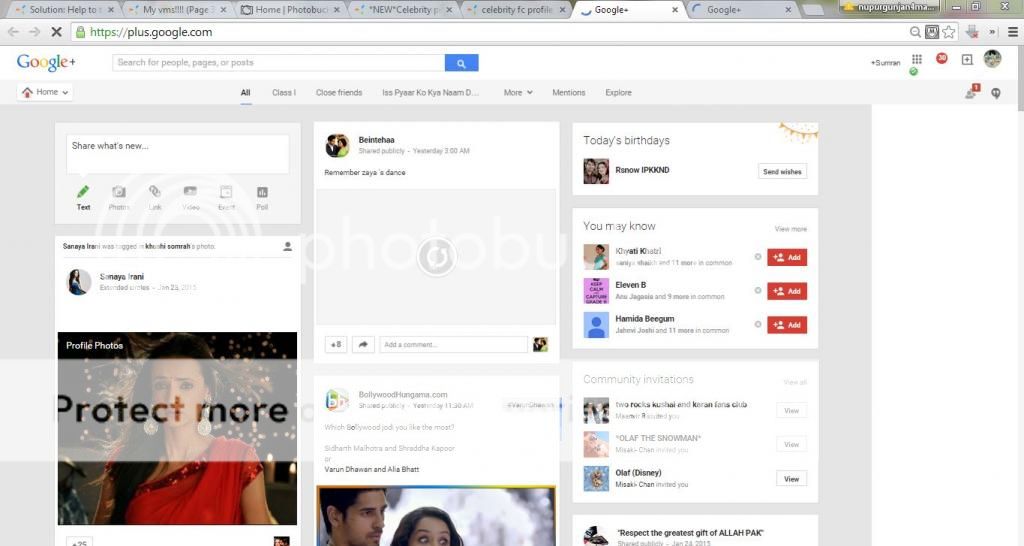Click +8 button on Beintehaa post
The width and height of the screenshot is (1024, 546).
click(336, 345)
